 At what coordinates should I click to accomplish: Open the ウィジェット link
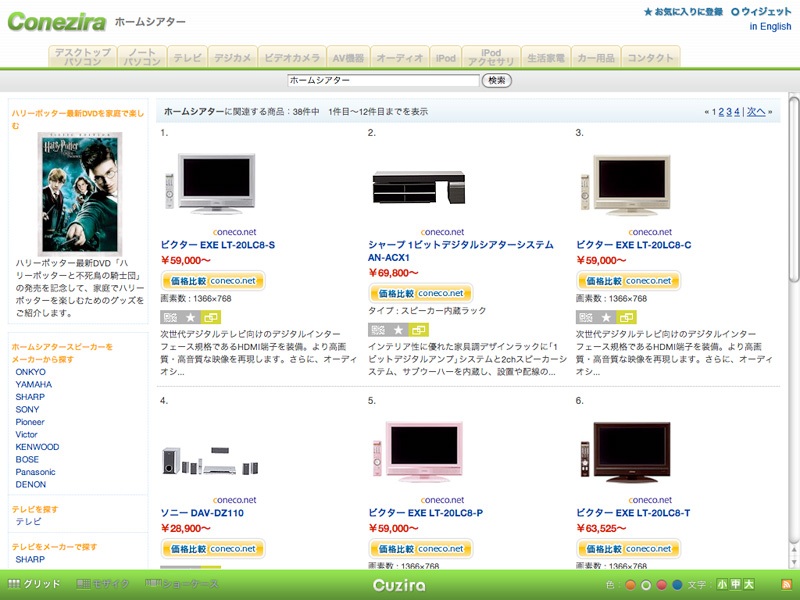point(761,11)
